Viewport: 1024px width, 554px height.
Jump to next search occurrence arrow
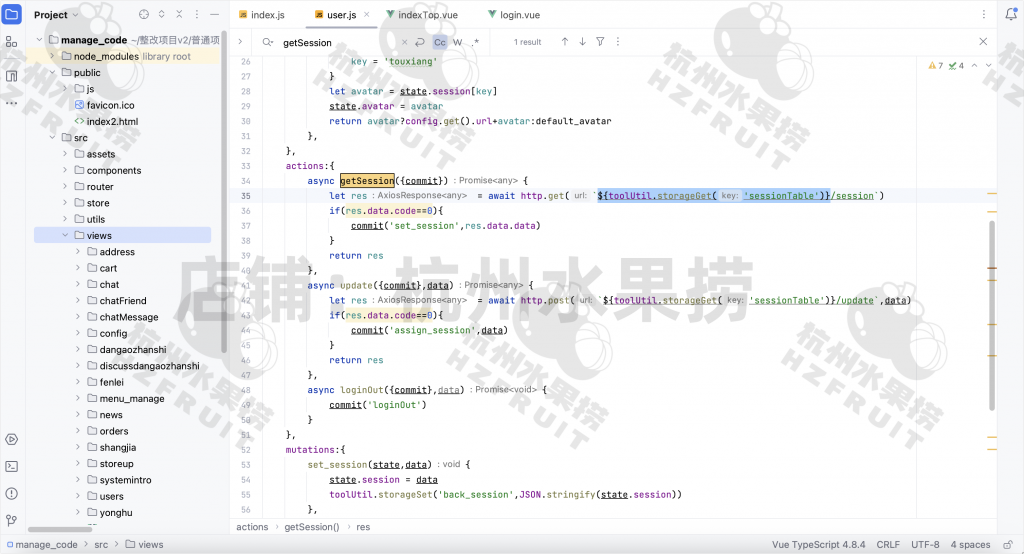tap(582, 42)
